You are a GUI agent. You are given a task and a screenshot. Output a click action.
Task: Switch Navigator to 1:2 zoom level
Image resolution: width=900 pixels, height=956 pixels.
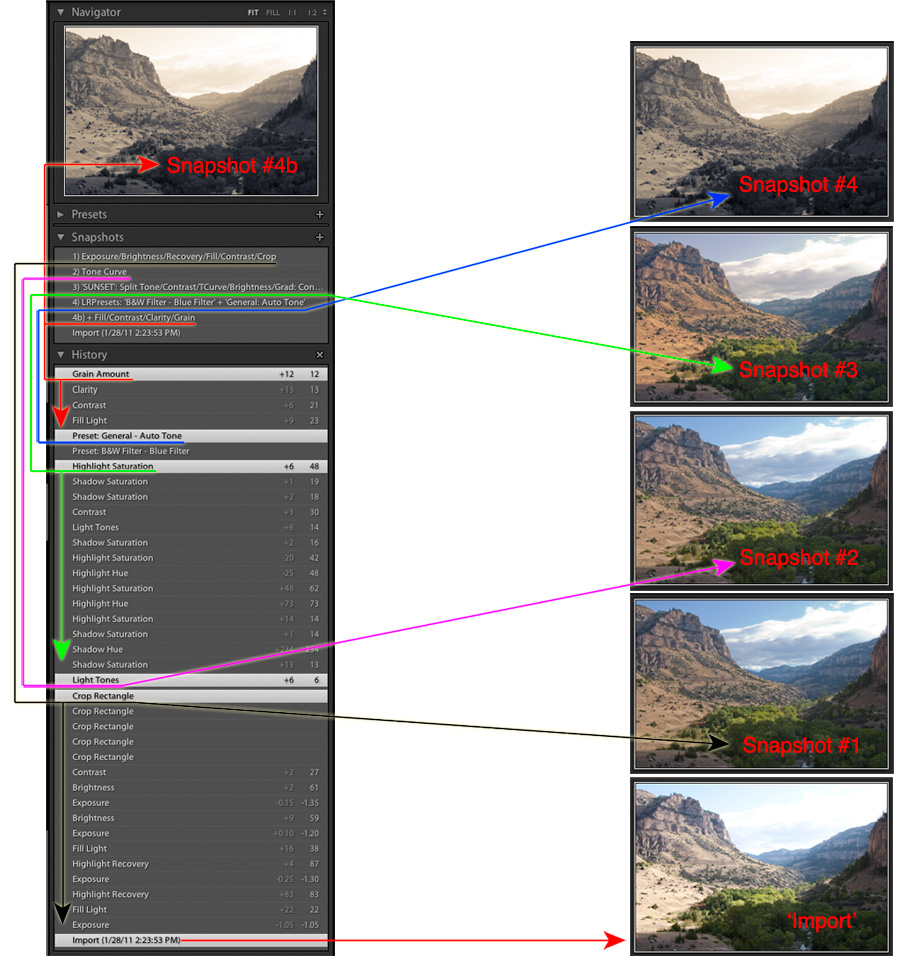point(310,12)
